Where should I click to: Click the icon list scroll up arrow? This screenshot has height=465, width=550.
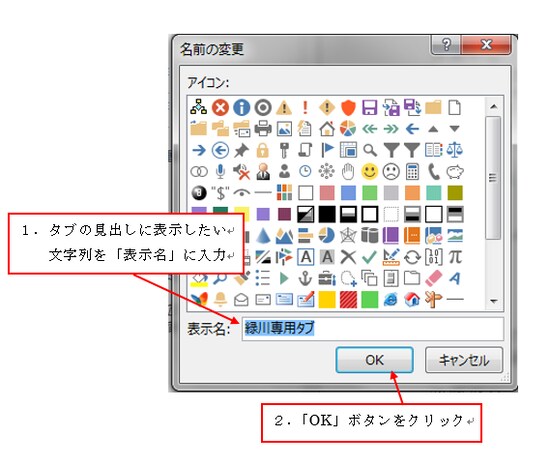(x=494, y=106)
